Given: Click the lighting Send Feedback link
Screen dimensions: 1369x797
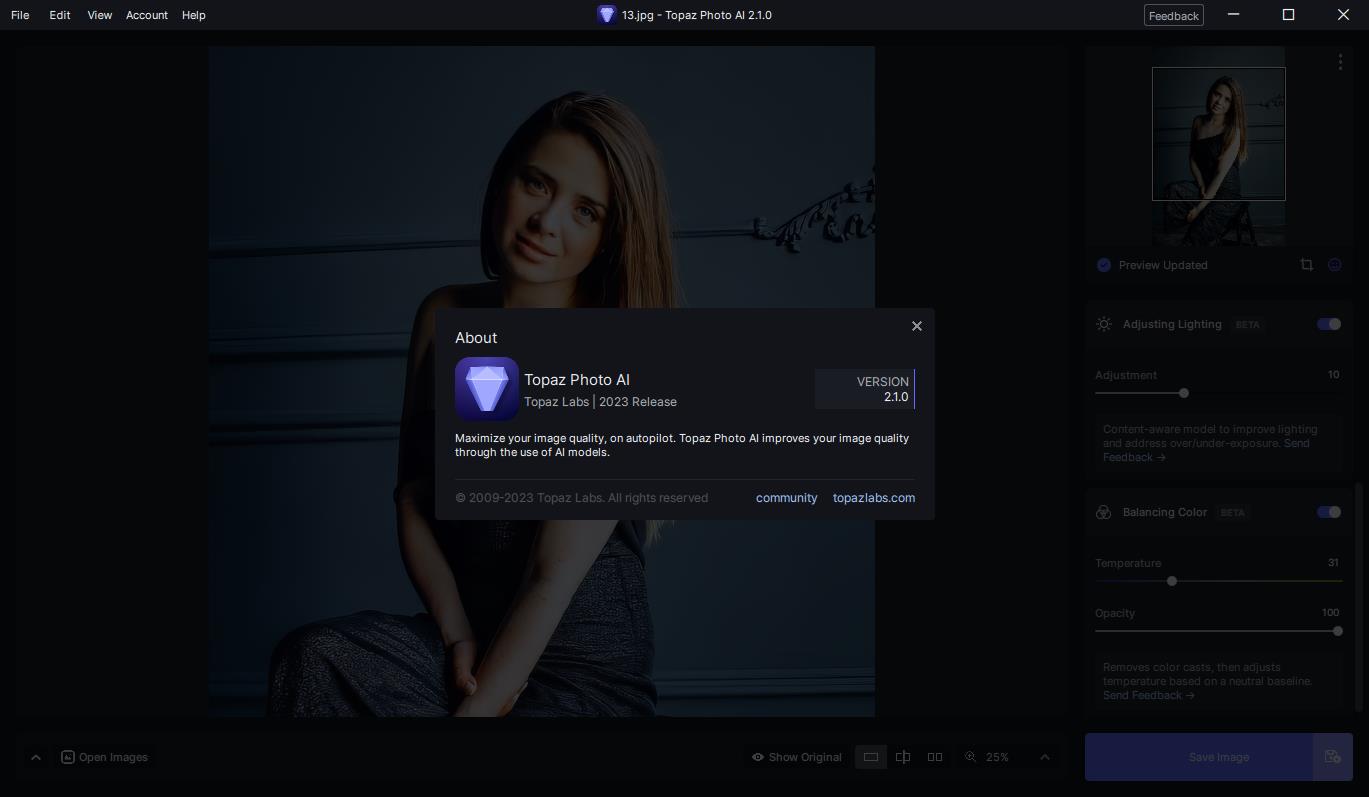Looking at the screenshot, I should click(1206, 450).
